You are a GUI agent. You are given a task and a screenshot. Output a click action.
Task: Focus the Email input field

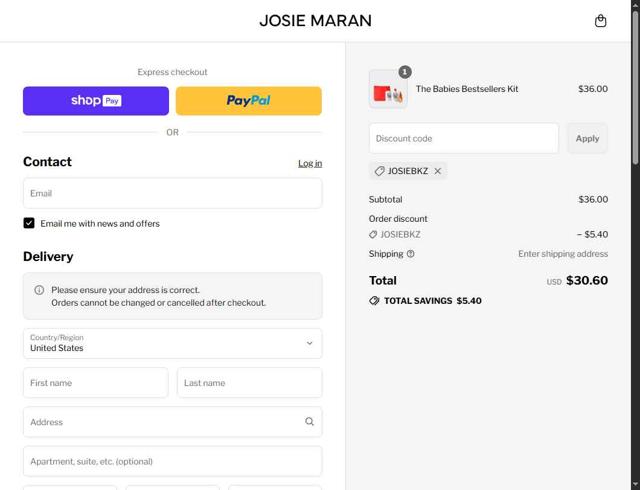pos(173,193)
